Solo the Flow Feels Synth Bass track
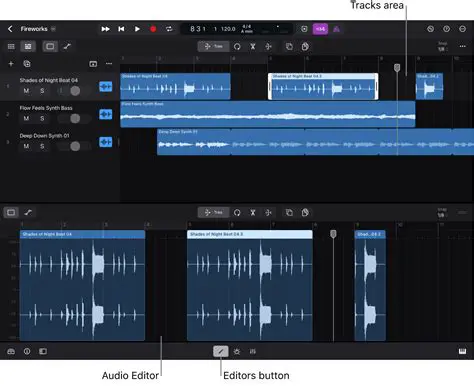474x386 pixels. pos(42,118)
